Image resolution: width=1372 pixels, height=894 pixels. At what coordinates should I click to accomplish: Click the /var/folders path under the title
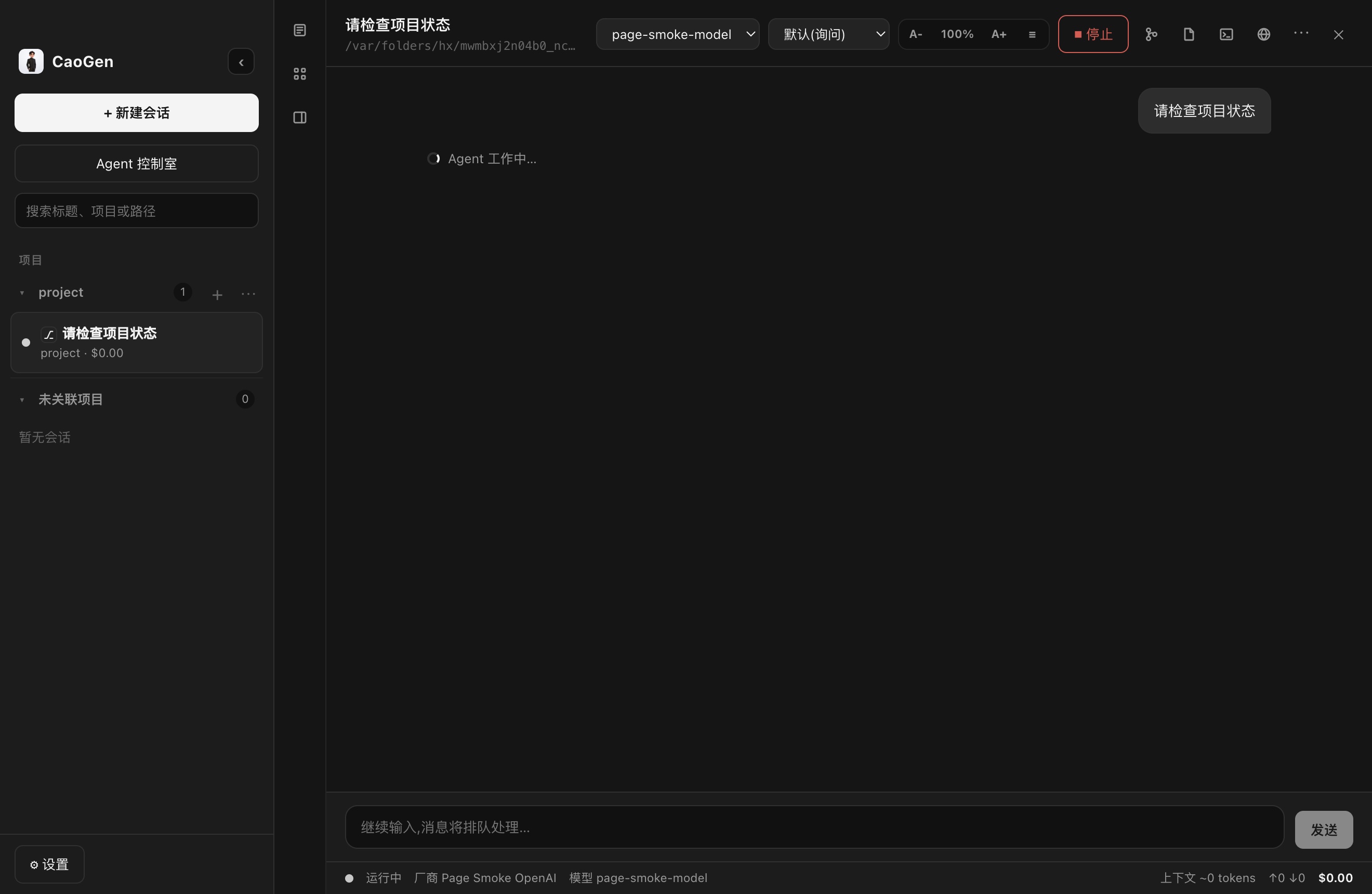click(460, 46)
